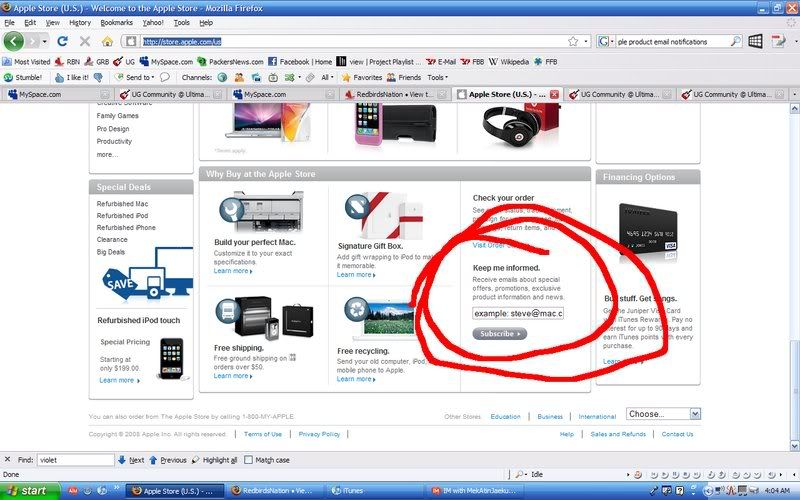Toggle the Match case checkbox
Viewport: 800px width, 500px height.
tap(248, 460)
